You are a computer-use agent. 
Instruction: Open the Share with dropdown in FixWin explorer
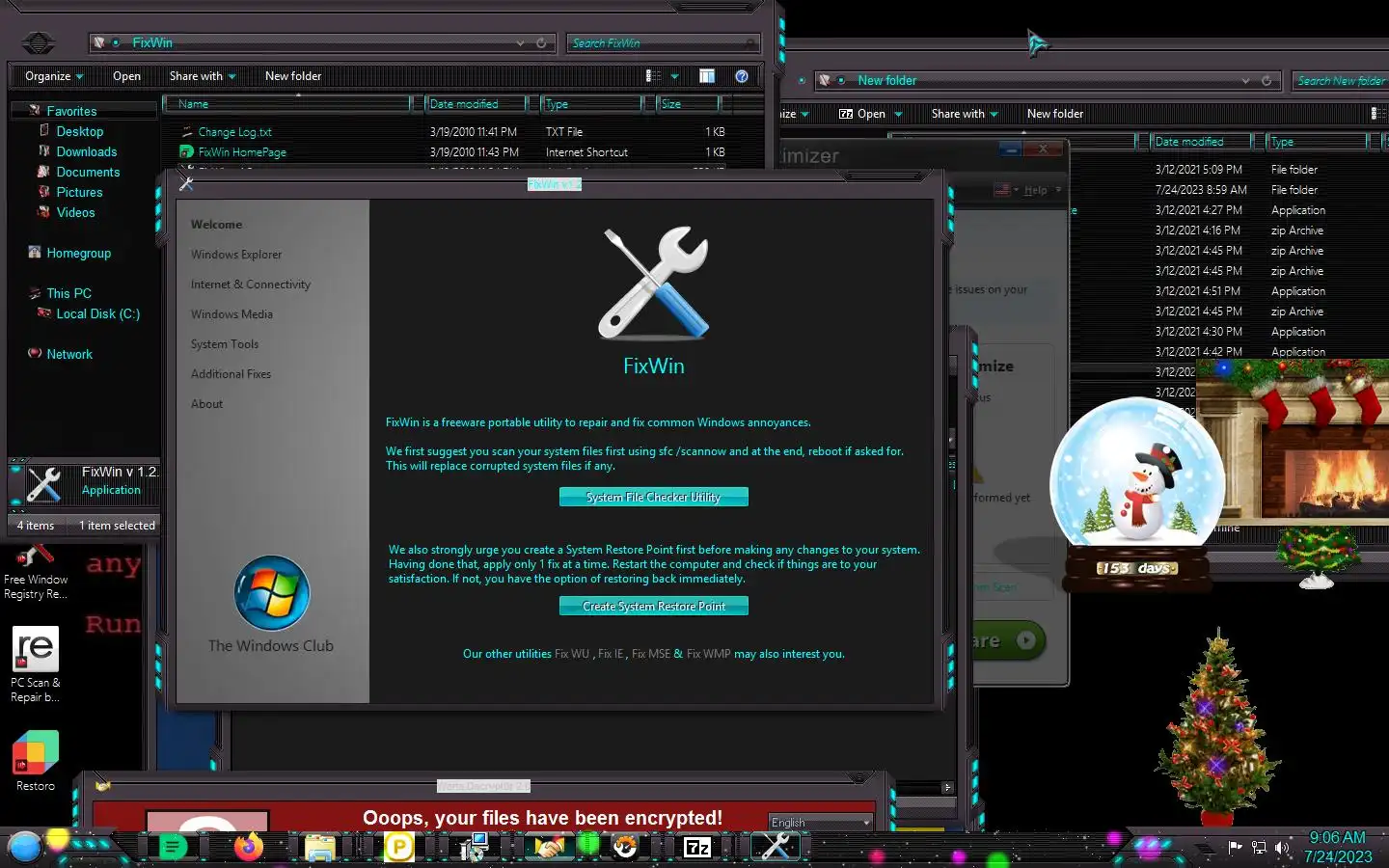click(x=203, y=76)
